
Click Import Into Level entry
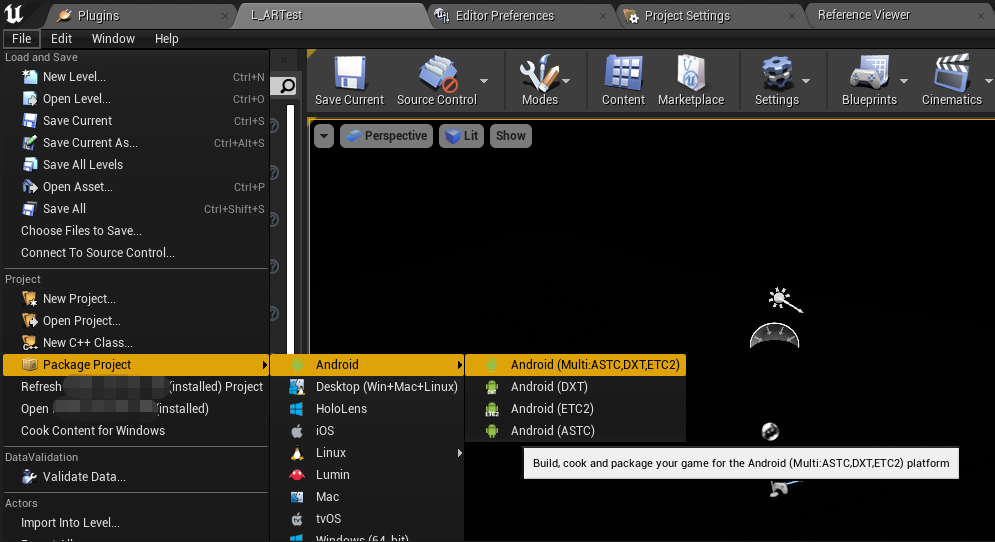click(70, 523)
